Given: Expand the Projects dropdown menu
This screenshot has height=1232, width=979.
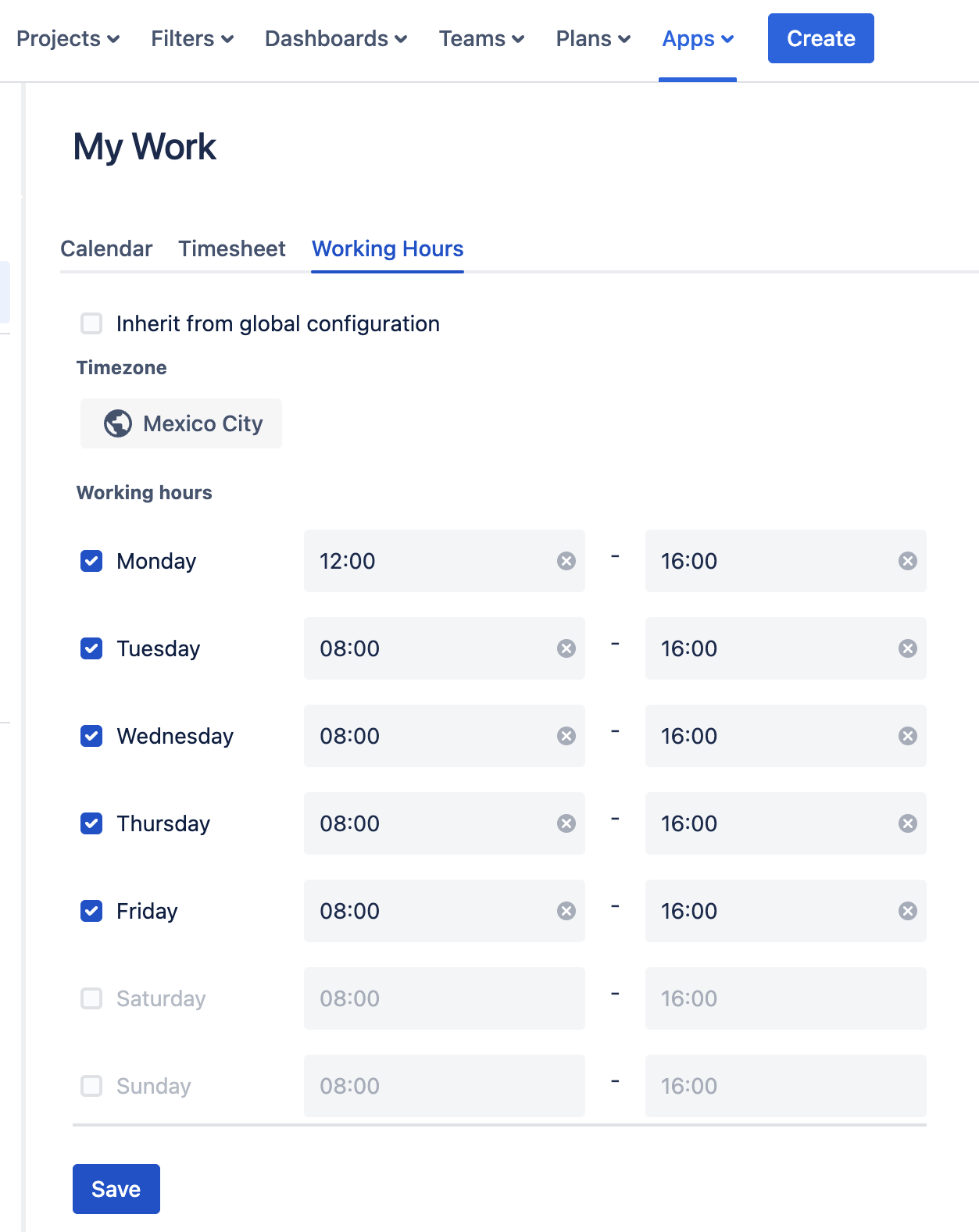Looking at the screenshot, I should pyautogui.click(x=68, y=39).
